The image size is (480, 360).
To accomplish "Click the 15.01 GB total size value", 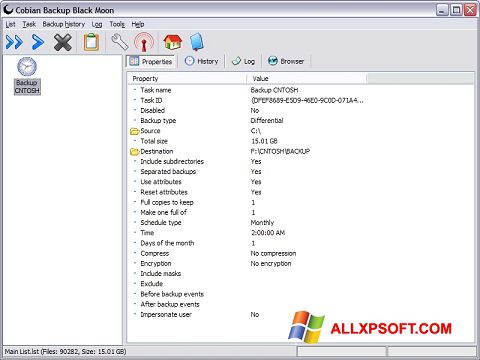I will (x=264, y=141).
